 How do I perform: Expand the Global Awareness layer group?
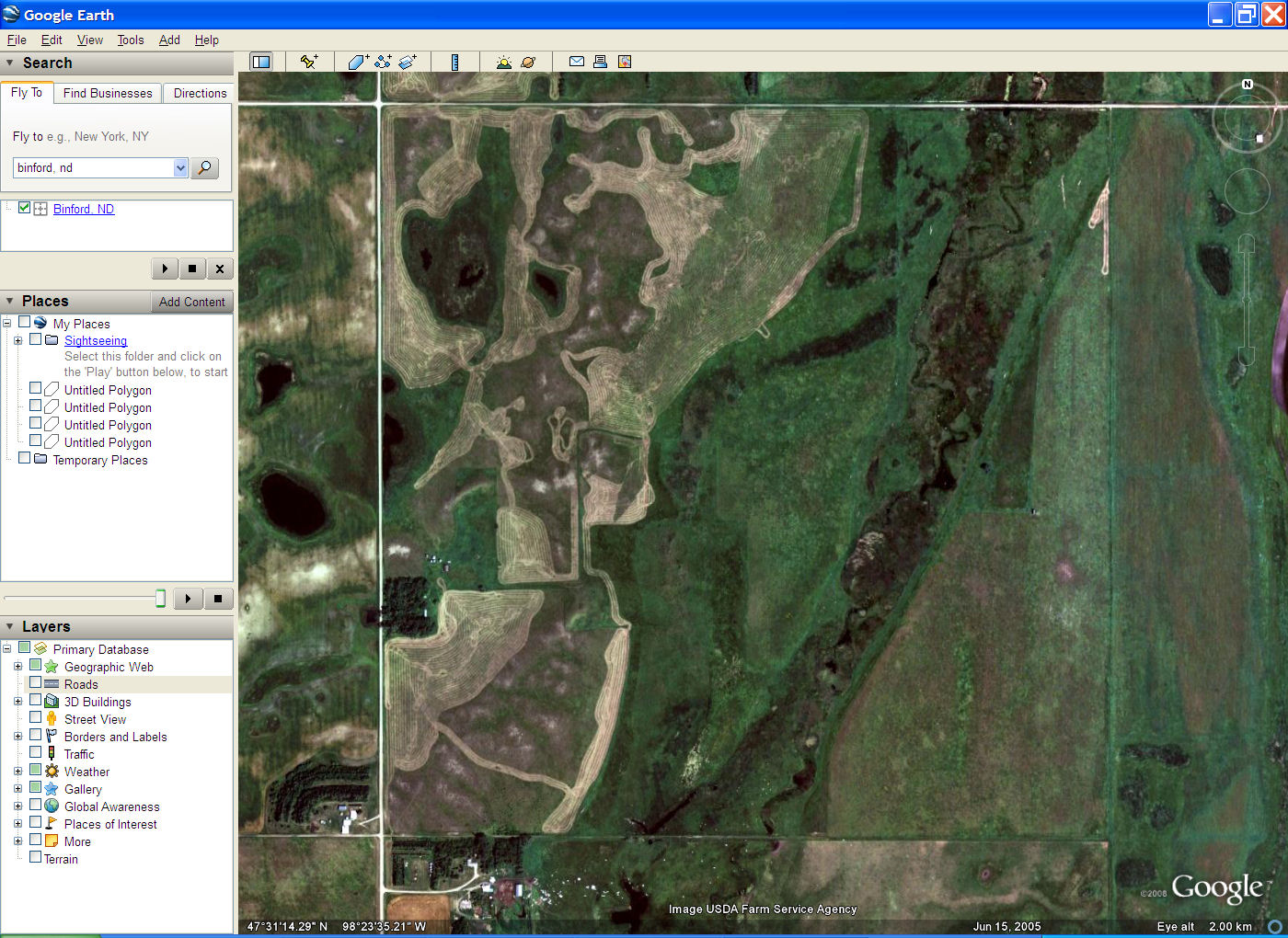[x=17, y=806]
